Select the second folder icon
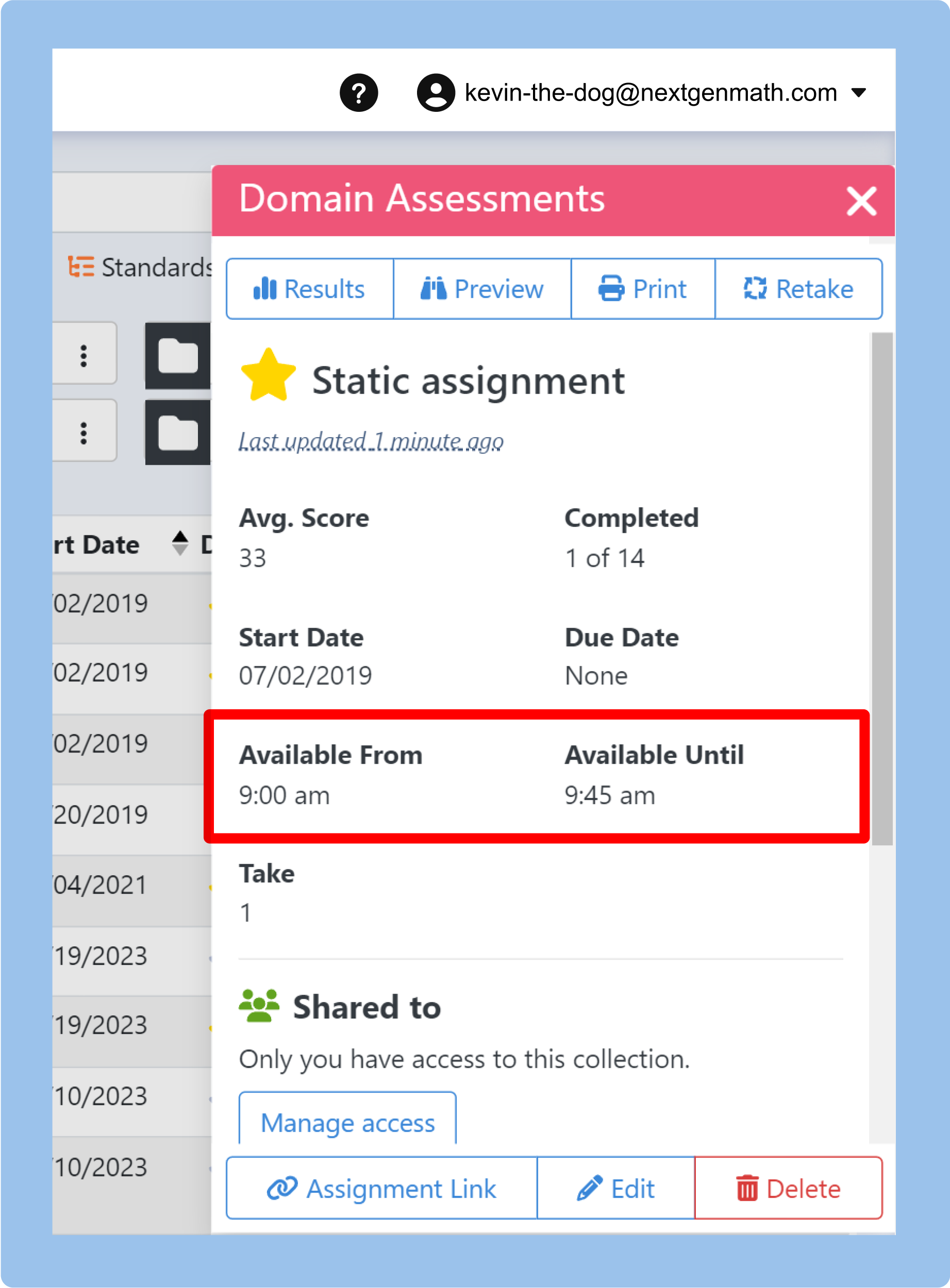This screenshot has width=950, height=1288. pyautogui.click(x=178, y=433)
